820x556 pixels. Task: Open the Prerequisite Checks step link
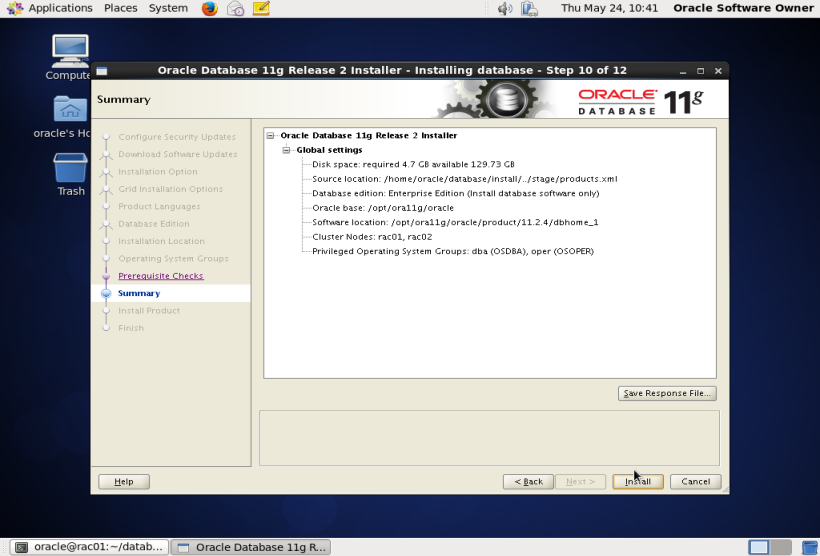click(x=161, y=276)
